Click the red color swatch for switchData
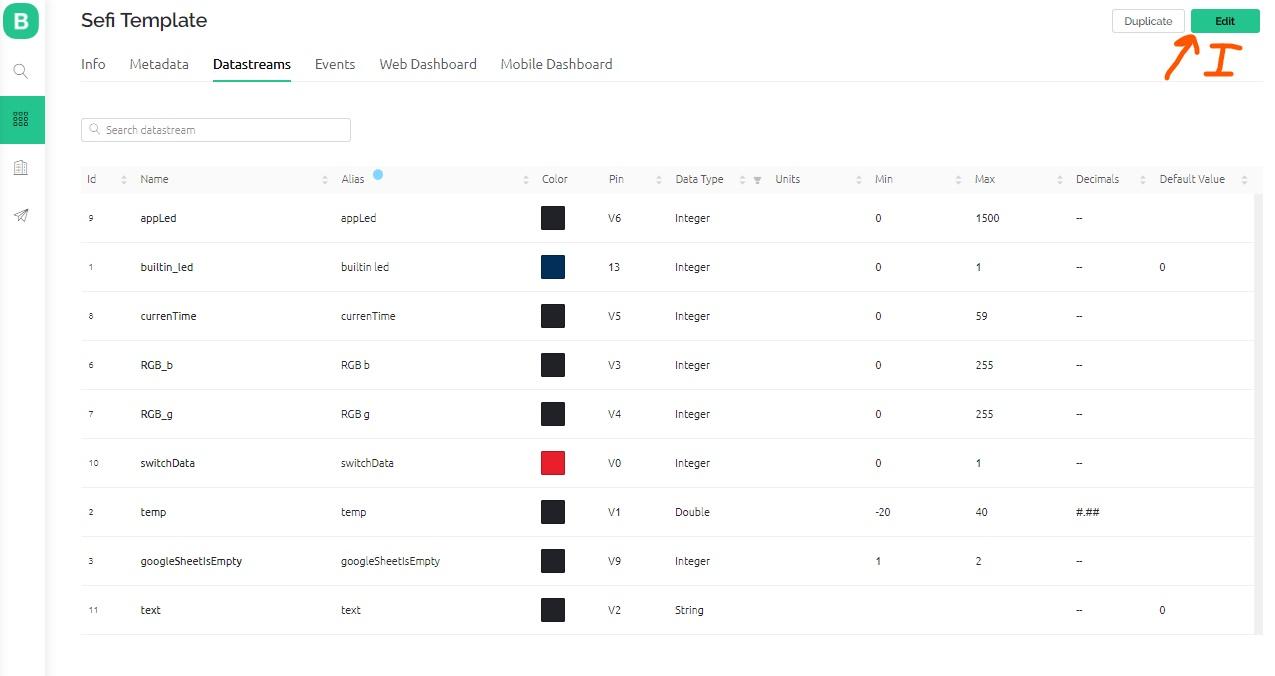1275x676 pixels. pos(553,463)
